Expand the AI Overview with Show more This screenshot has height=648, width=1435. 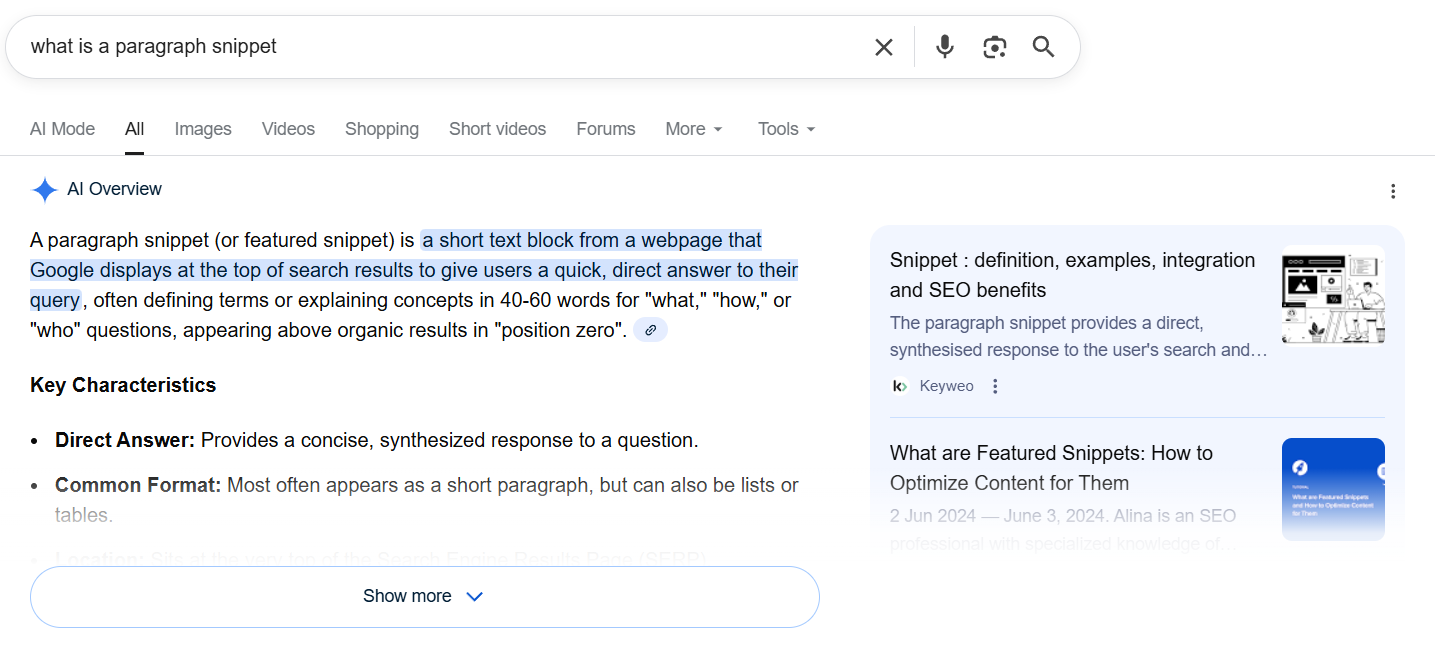coord(424,595)
